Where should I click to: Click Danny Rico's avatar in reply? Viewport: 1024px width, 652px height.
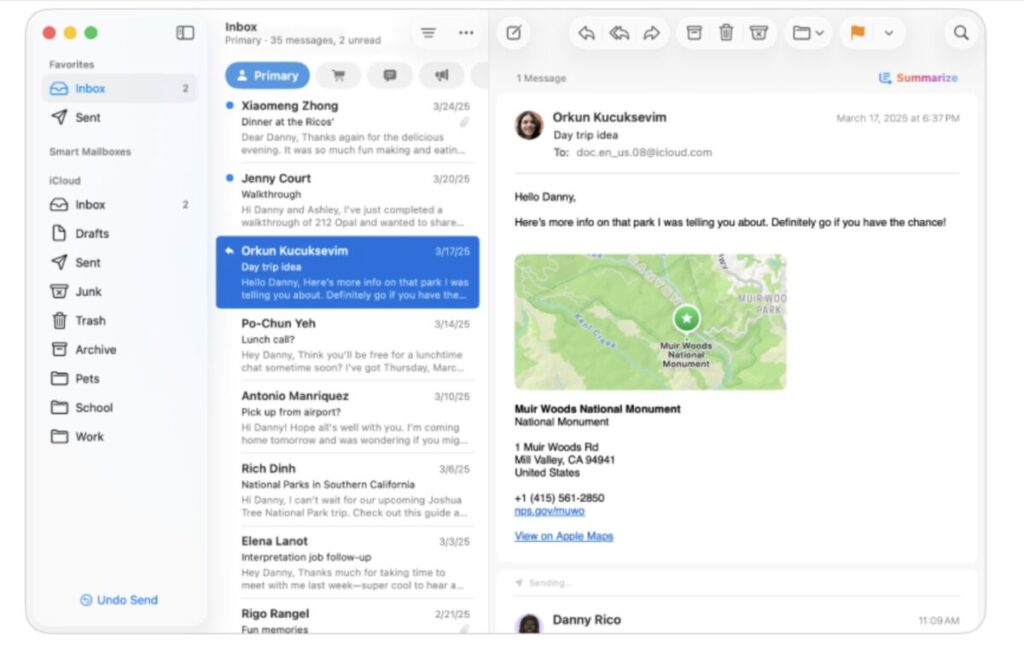pyautogui.click(x=529, y=624)
